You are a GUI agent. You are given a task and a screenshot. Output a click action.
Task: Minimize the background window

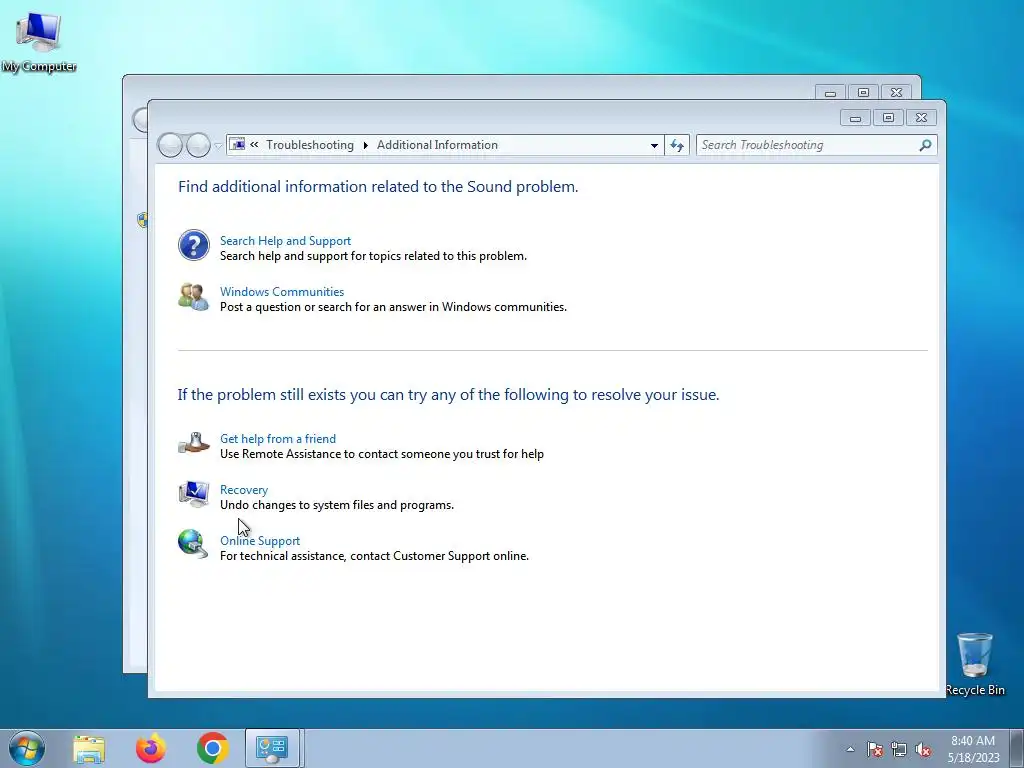[x=830, y=93]
